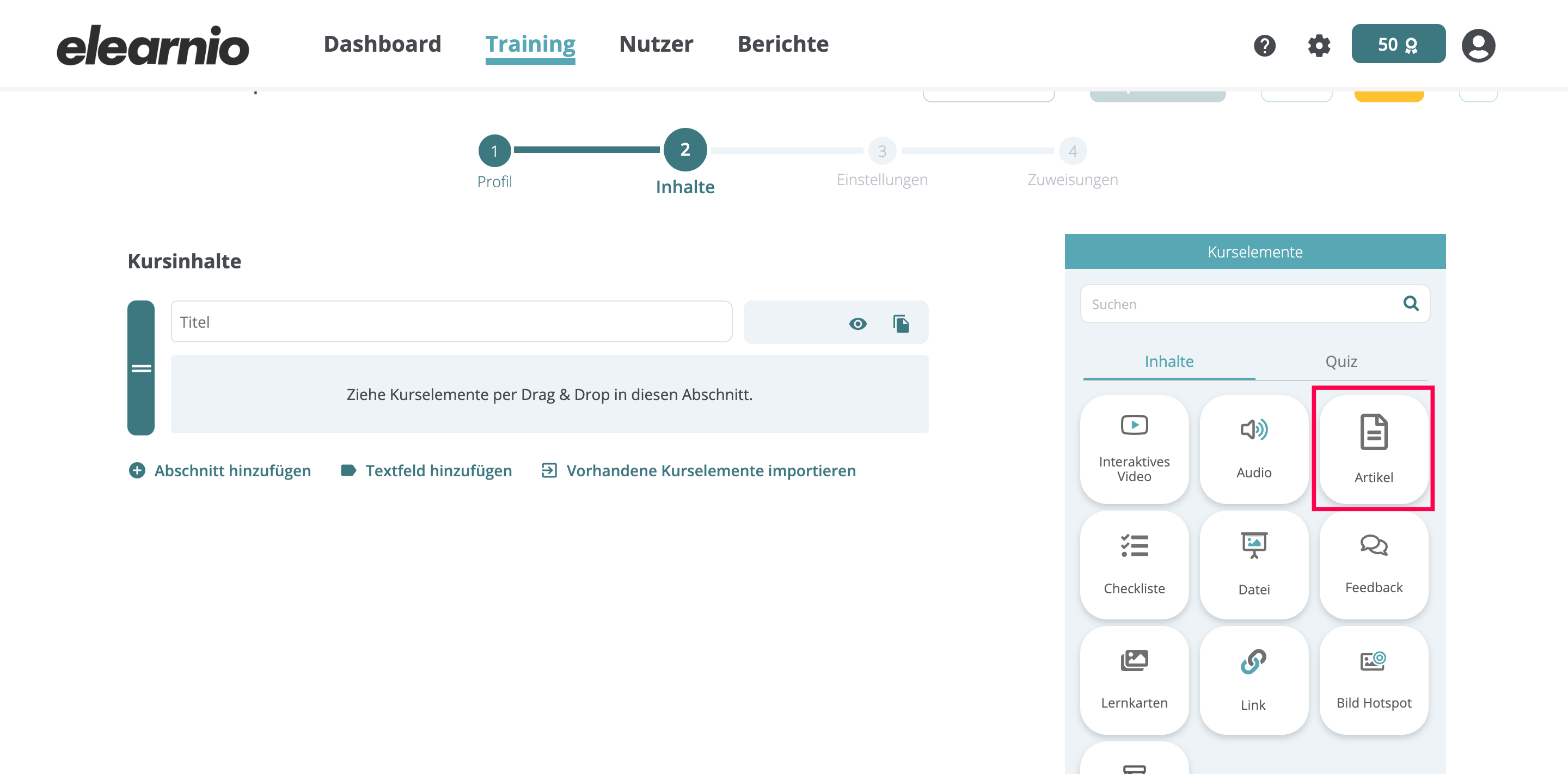Select the Feedback element
This screenshot has width=1568, height=774.
(x=1373, y=566)
